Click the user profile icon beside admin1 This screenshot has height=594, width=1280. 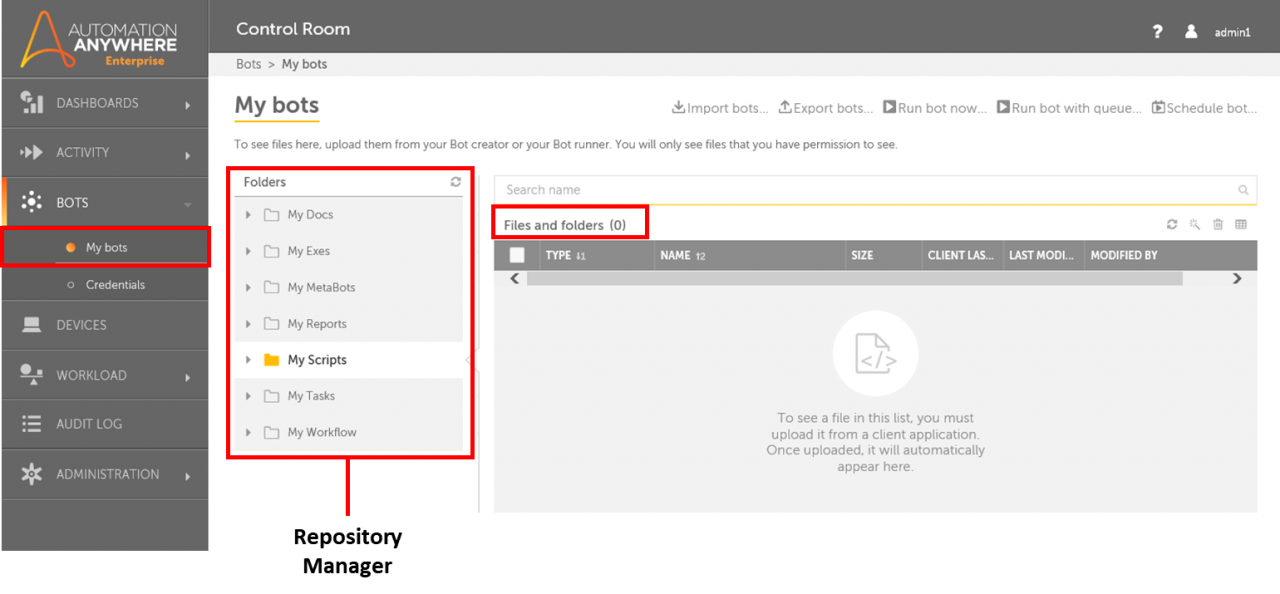[1191, 32]
